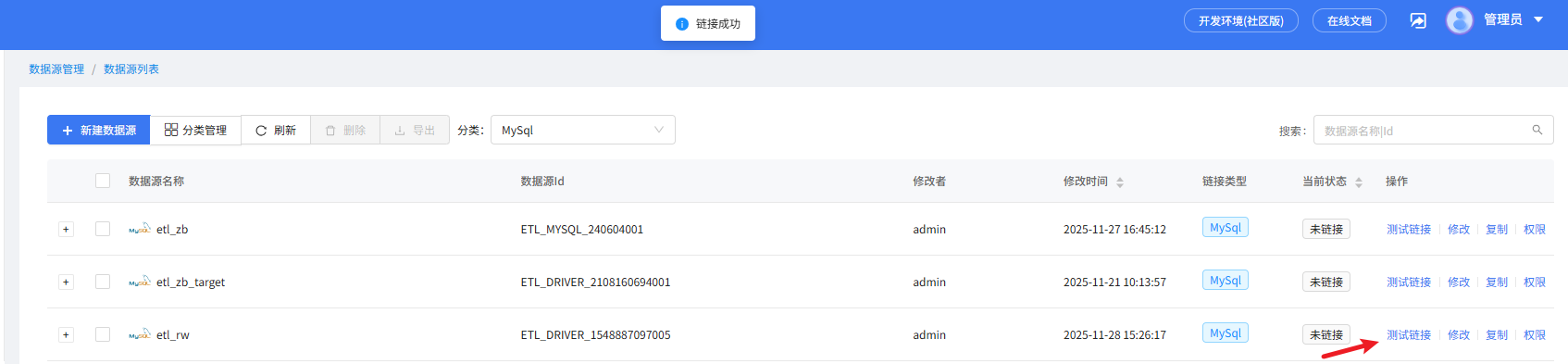Click the etl_zb_target name text
The image size is (1568, 364).
191,282
